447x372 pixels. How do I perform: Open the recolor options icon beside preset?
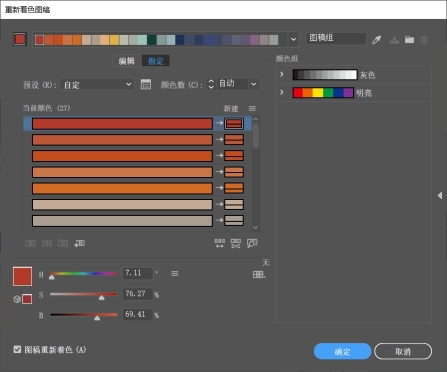[146, 84]
